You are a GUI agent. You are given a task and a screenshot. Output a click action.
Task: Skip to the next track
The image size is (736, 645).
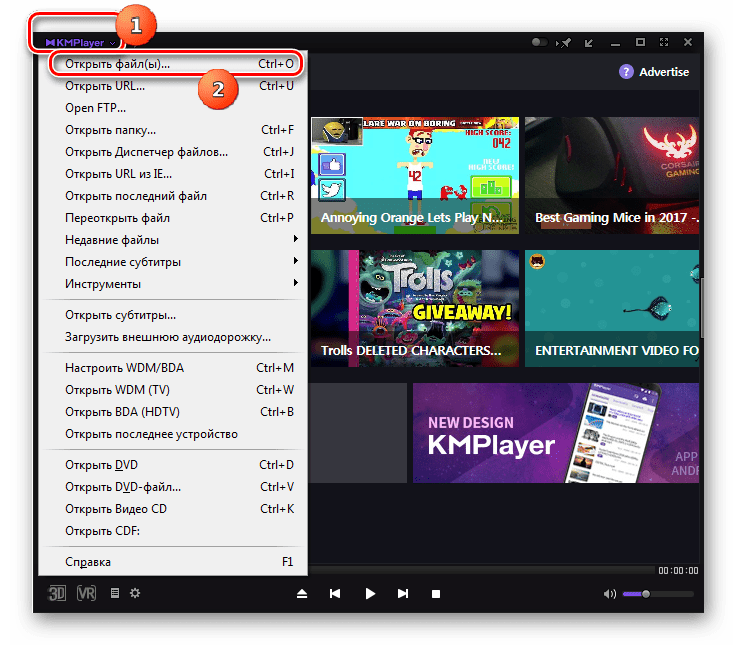(x=403, y=593)
